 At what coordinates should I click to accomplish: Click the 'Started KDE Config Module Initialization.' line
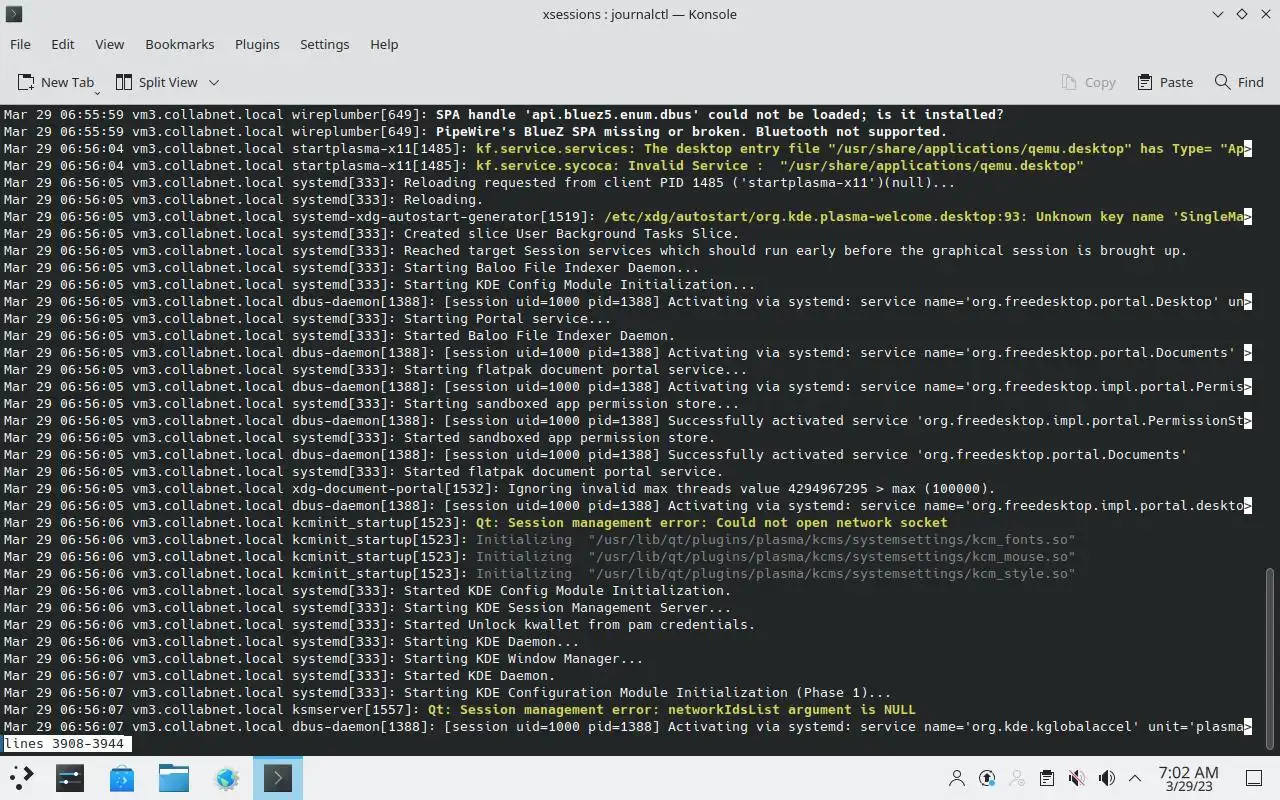tap(367, 590)
